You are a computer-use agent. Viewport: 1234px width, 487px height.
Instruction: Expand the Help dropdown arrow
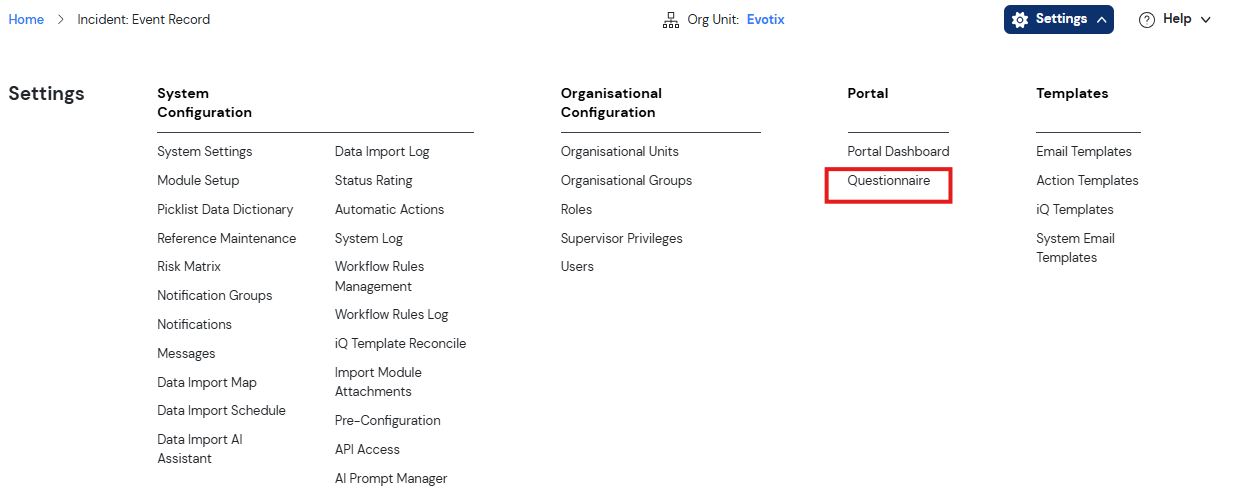tap(1205, 20)
